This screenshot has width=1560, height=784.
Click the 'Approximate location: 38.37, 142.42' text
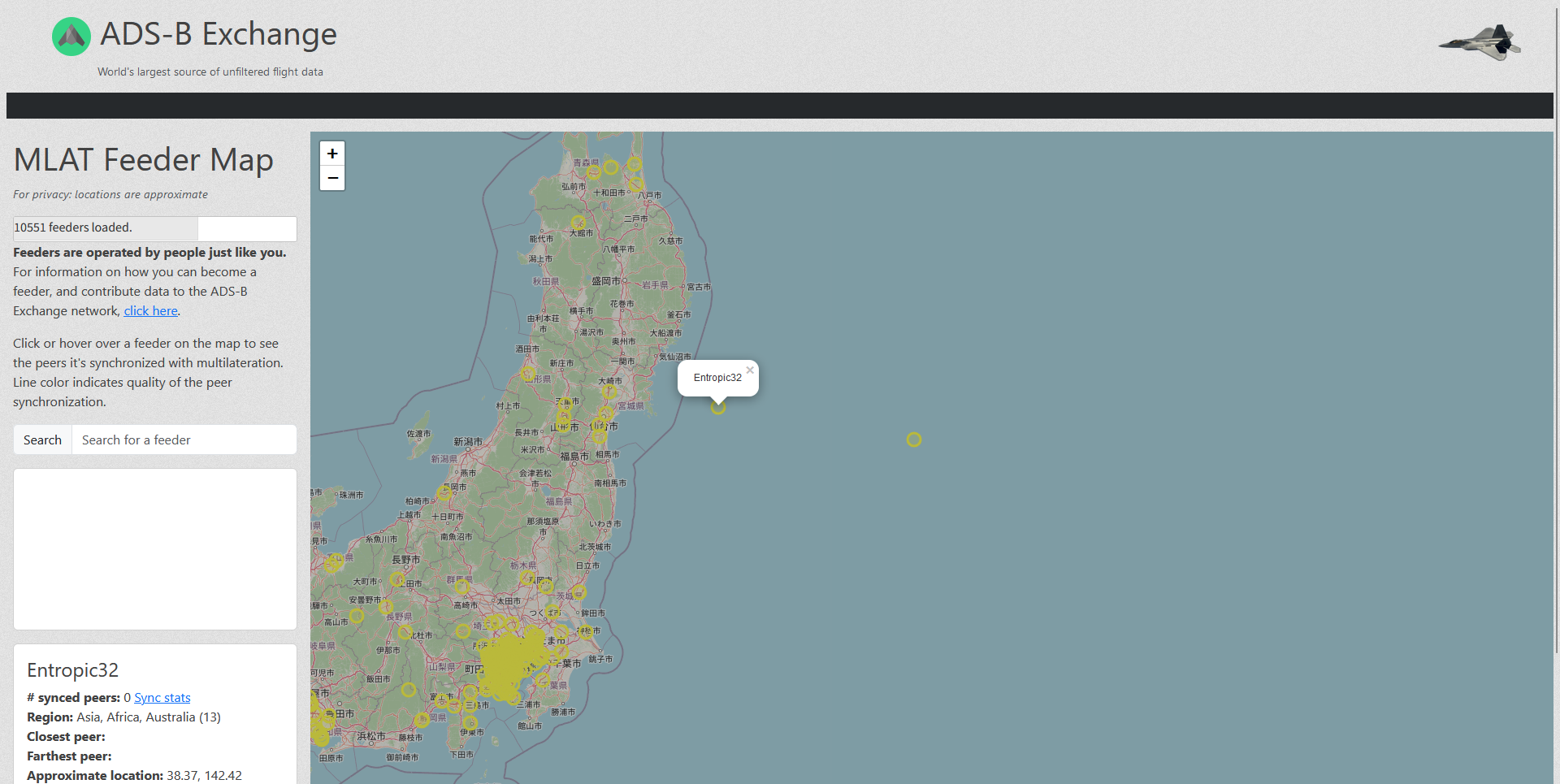pyautogui.click(x=134, y=776)
